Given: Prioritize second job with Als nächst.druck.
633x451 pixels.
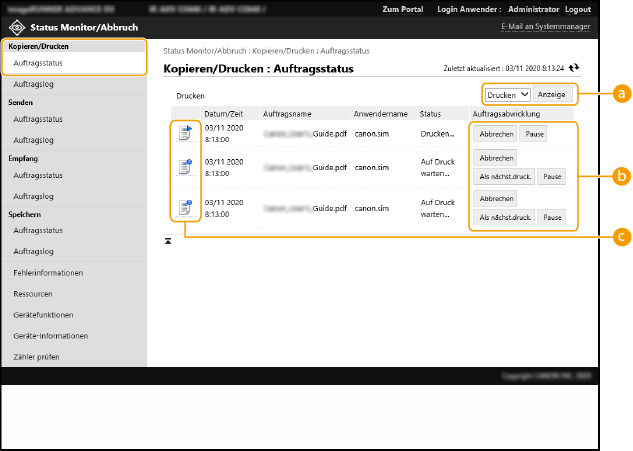Looking at the screenshot, I should (505, 177).
